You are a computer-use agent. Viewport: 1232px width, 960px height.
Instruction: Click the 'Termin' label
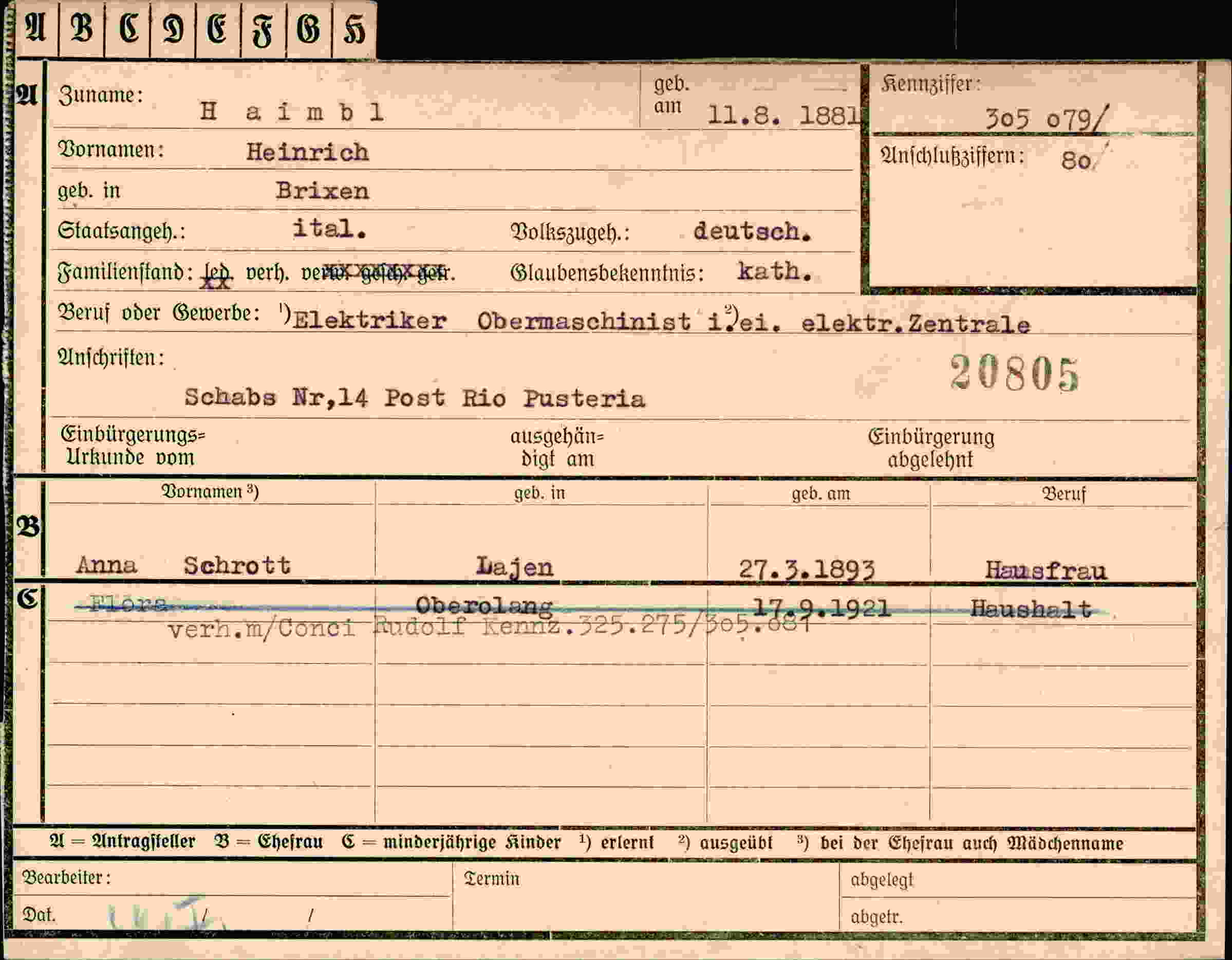(491, 879)
